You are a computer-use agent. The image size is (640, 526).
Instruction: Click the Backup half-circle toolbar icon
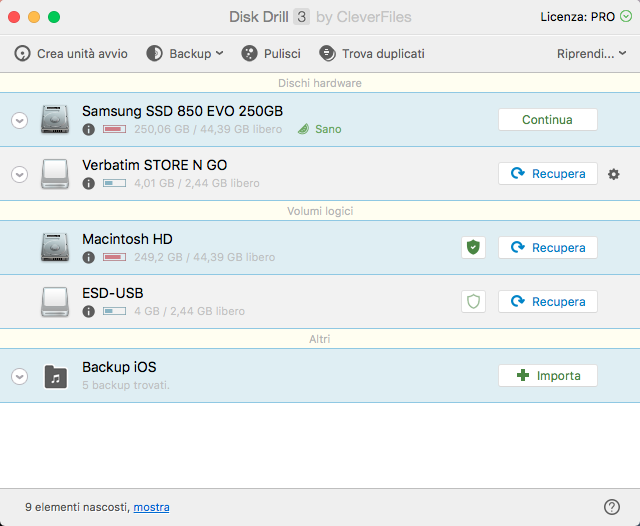(x=154, y=53)
